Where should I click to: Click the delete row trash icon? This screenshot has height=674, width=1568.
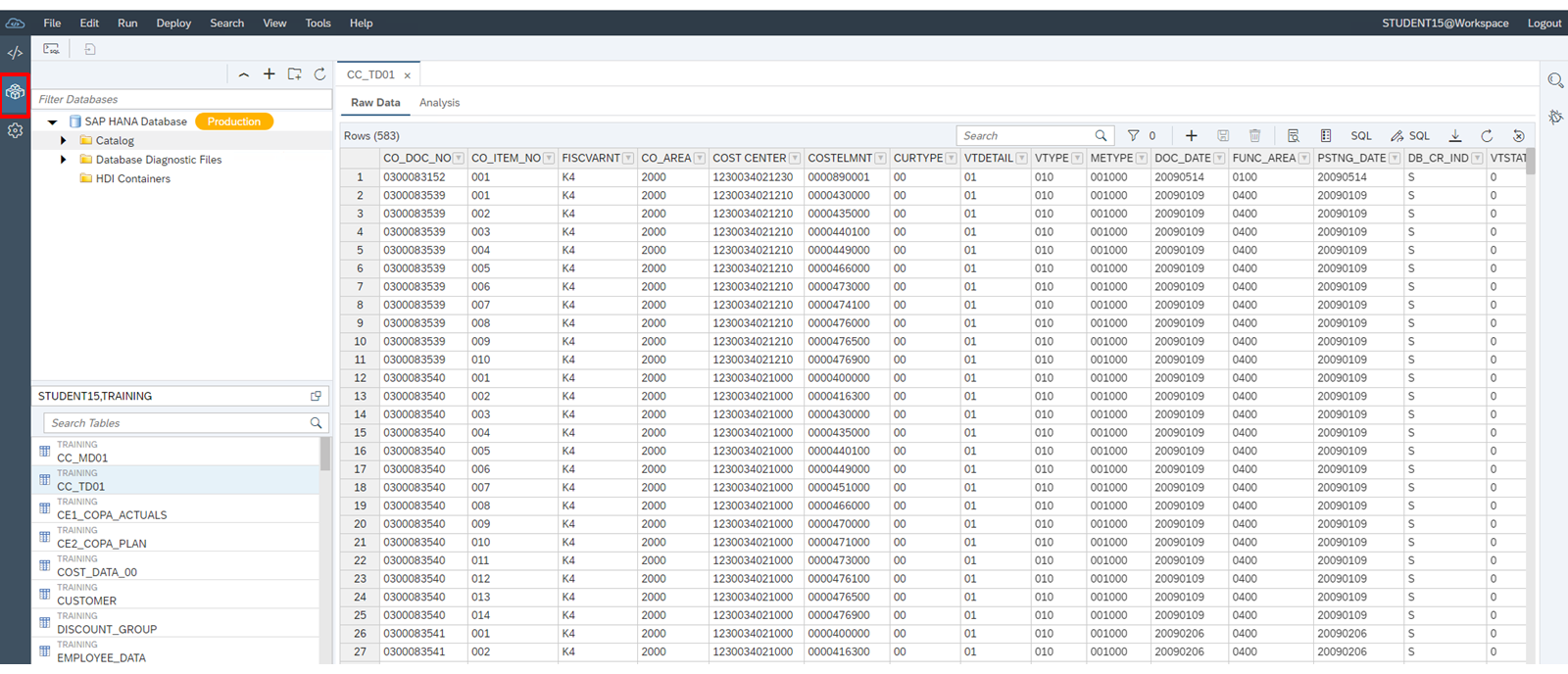coord(1254,136)
